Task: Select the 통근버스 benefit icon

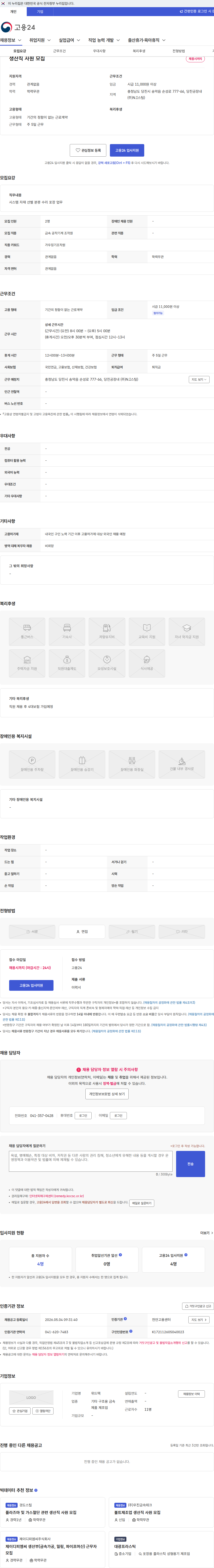Action: click(27, 632)
